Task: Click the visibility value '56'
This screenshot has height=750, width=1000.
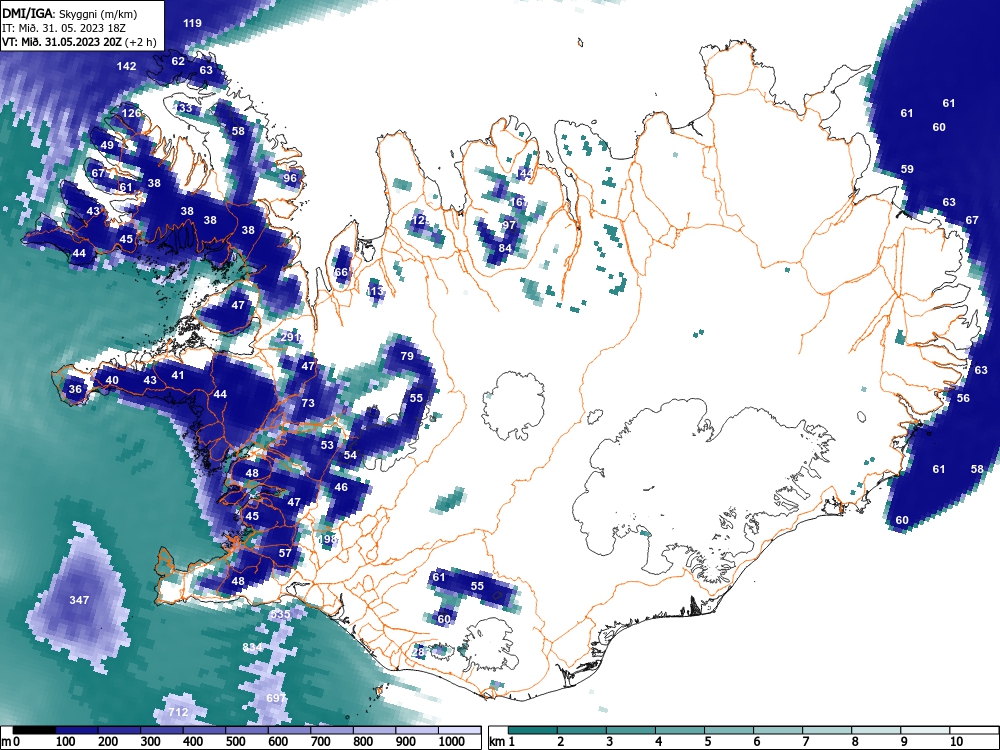Action: pyautogui.click(x=963, y=398)
